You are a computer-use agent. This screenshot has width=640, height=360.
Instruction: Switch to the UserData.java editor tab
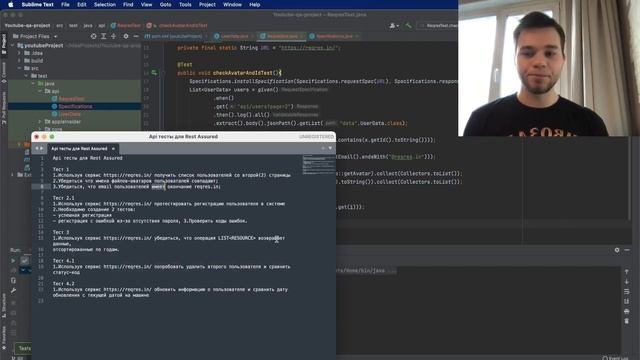(x=234, y=36)
